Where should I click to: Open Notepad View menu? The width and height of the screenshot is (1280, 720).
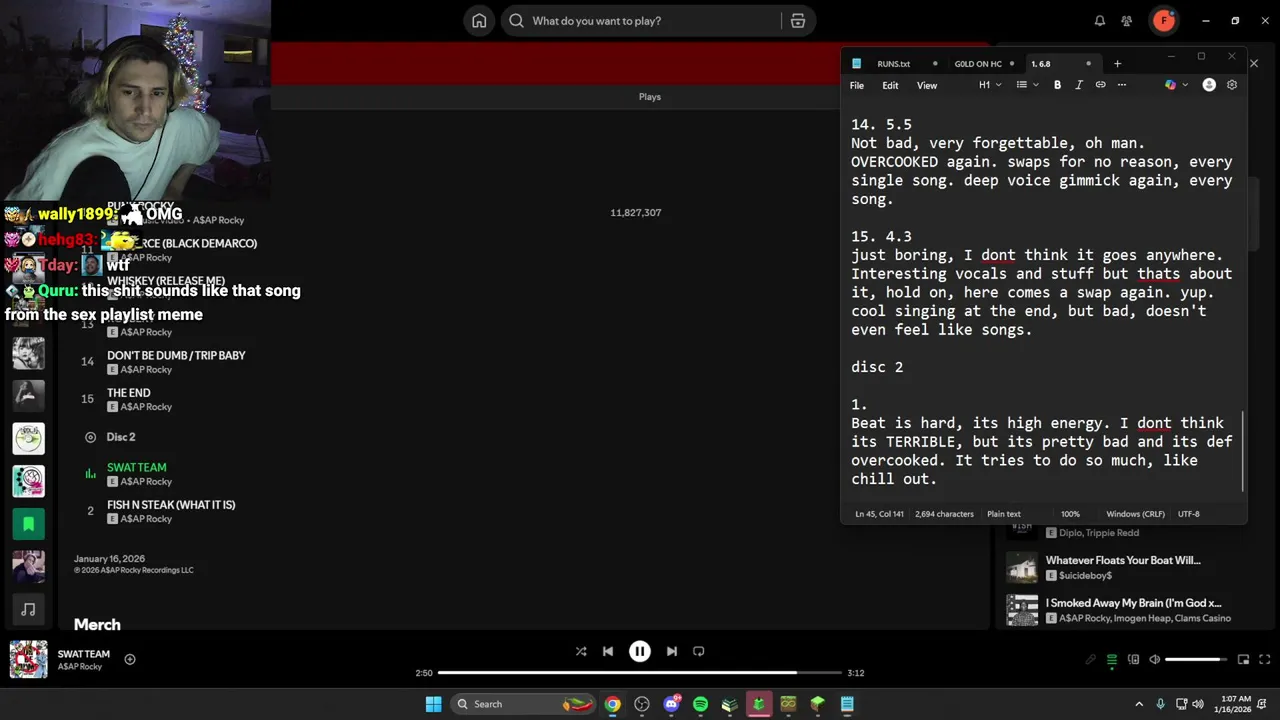tap(927, 85)
